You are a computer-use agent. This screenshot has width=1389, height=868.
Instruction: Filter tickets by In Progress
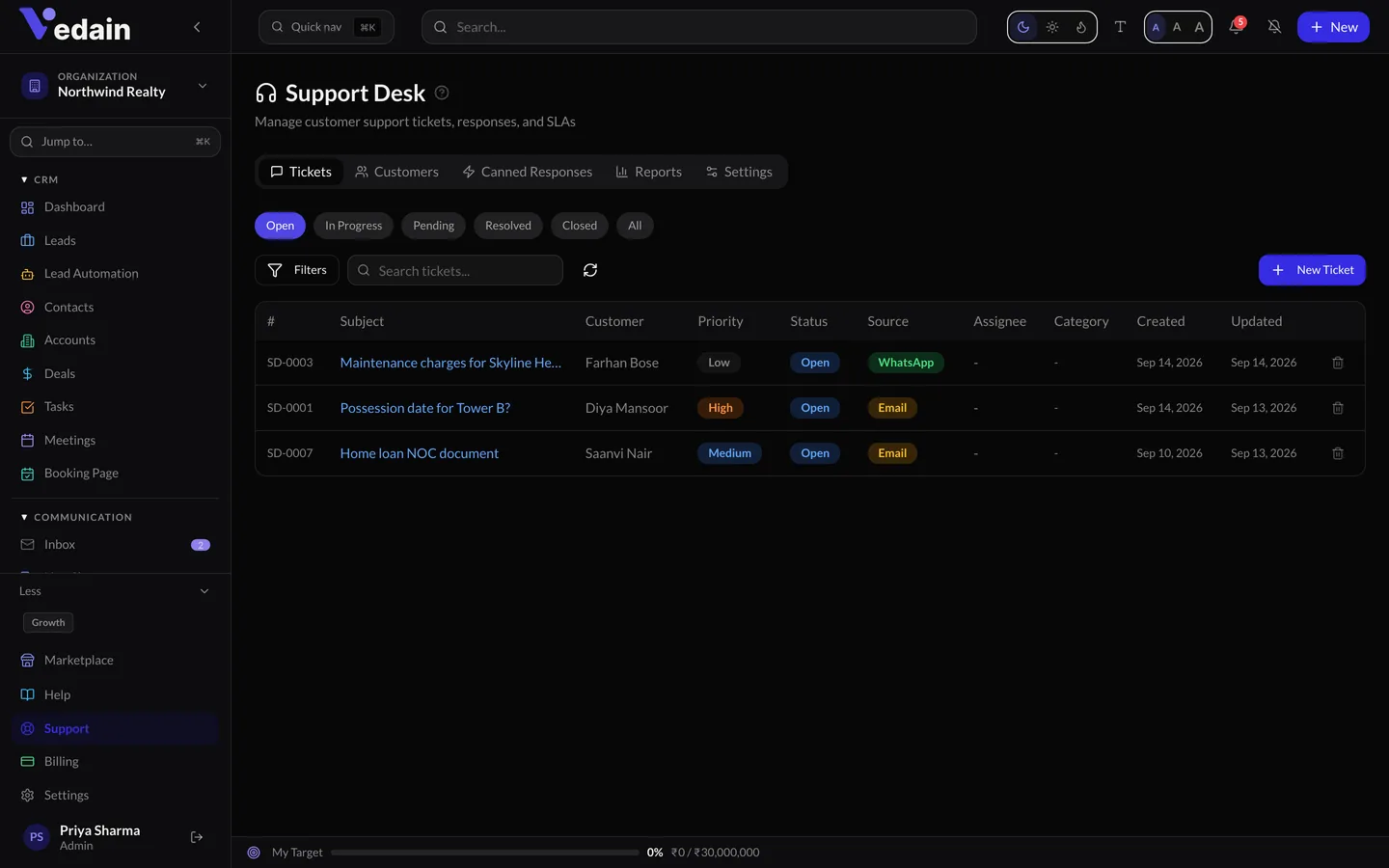(x=353, y=226)
